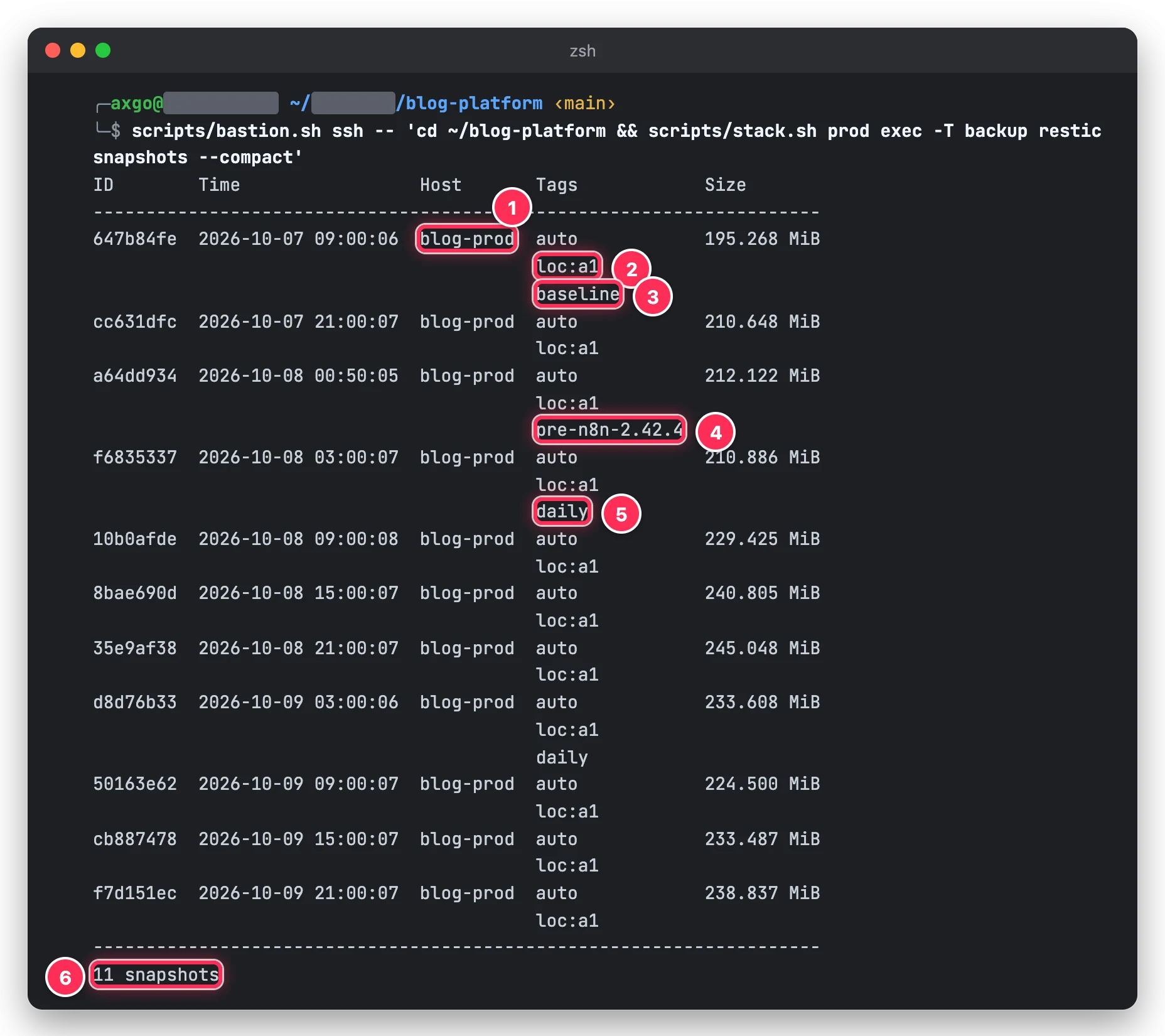This screenshot has height=1036, width=1165.
Task: Click the size 224.500 MiB
Action: pos(762,784)
